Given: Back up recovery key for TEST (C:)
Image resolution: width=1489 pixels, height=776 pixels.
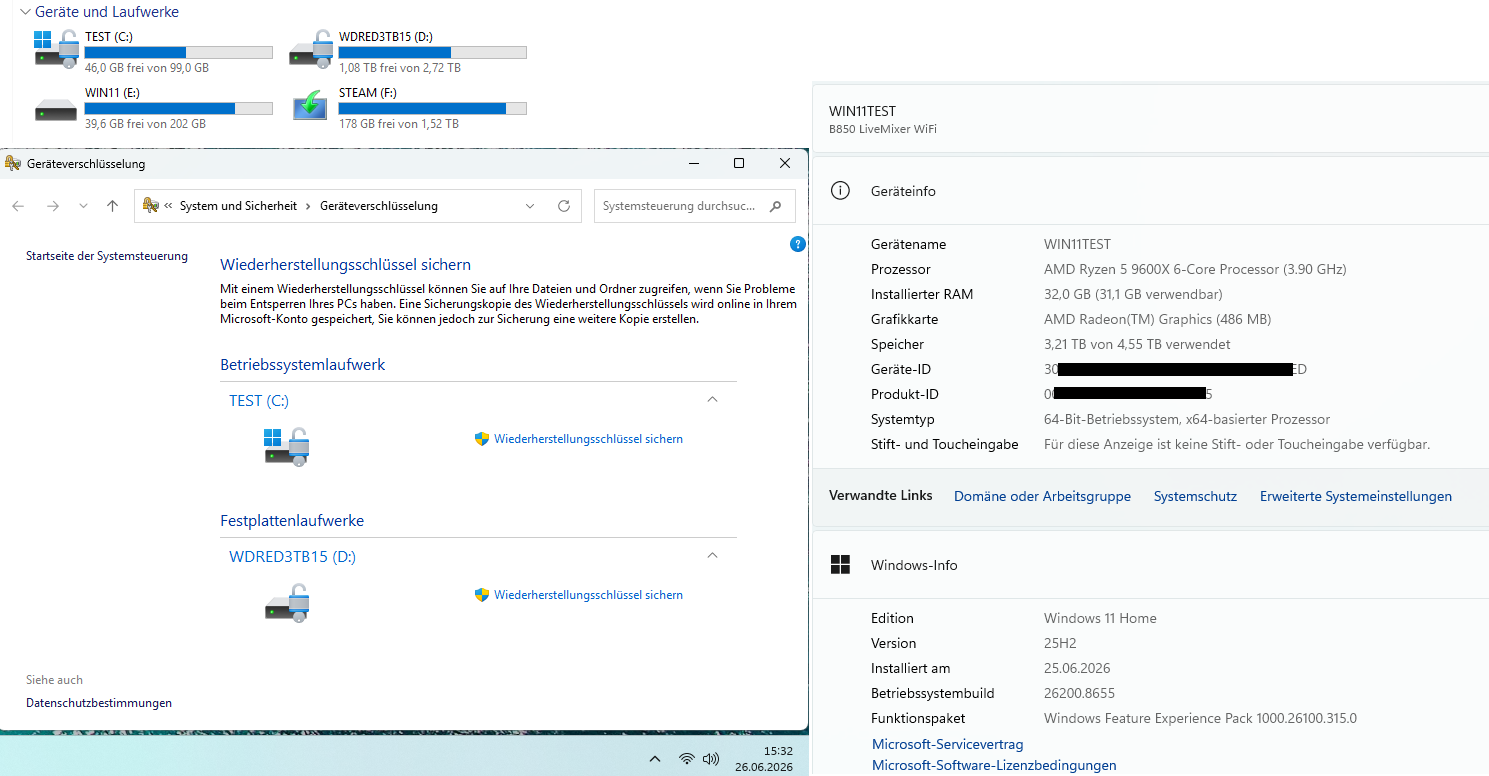Looking at the screenshot, I should click(x=588, y=439).
